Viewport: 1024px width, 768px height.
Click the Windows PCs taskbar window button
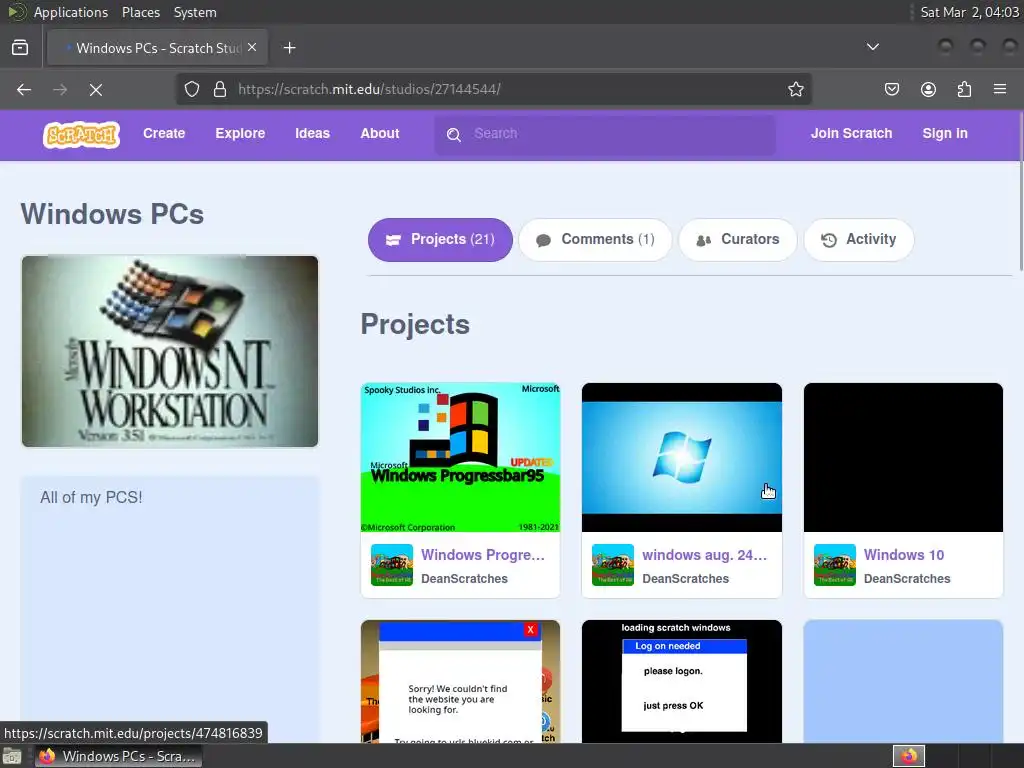[x=118, y=756]
